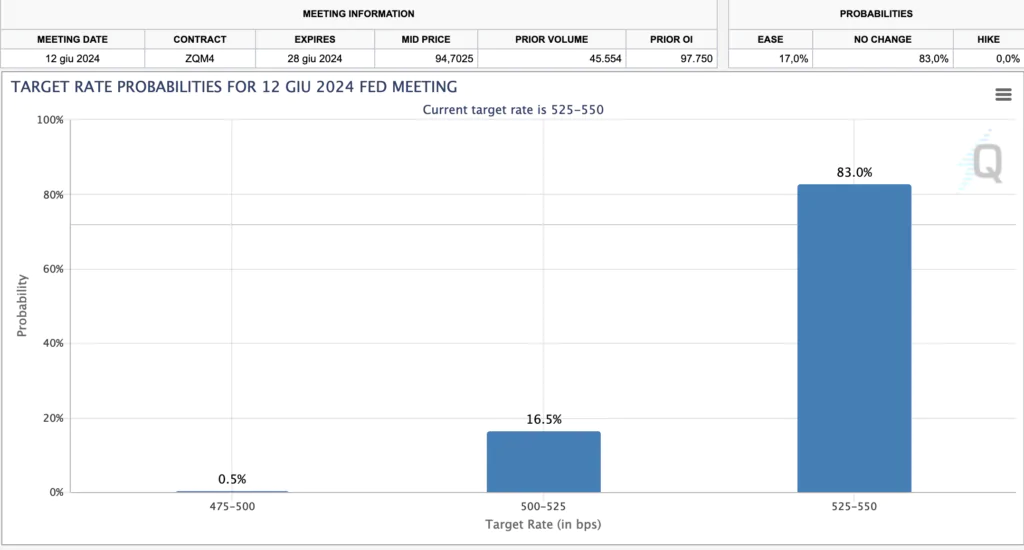Screen dimensions: 1024x550
Task: Click the chart title about 12 GIU 2024 meeting
Action: [x=234, y=87]
